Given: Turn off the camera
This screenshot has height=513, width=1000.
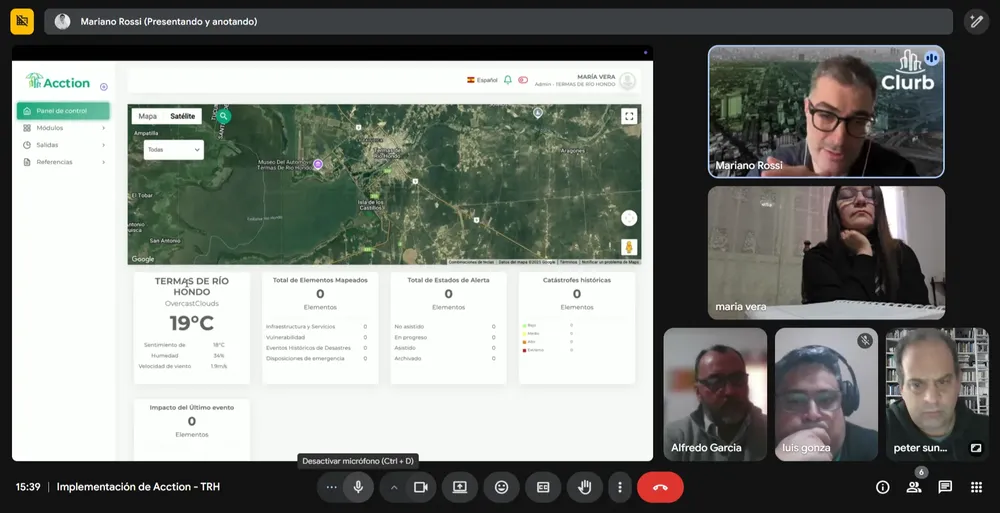Looking at the screenshot, I should [x=421, y=487].
